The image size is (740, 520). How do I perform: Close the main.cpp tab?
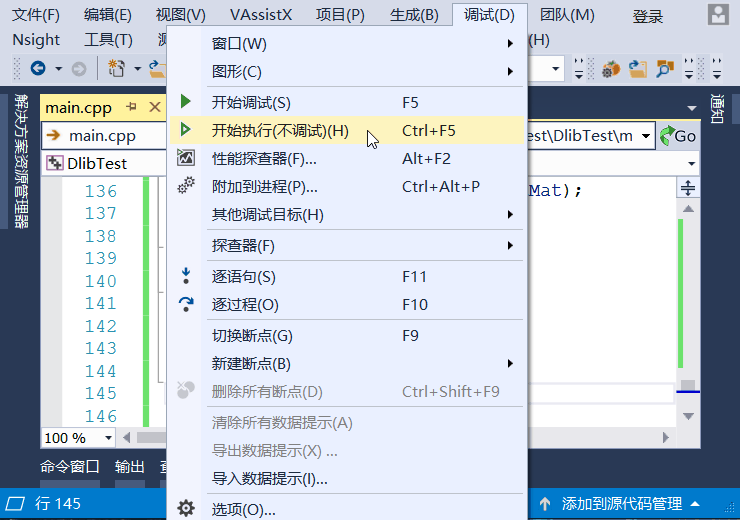154,107
